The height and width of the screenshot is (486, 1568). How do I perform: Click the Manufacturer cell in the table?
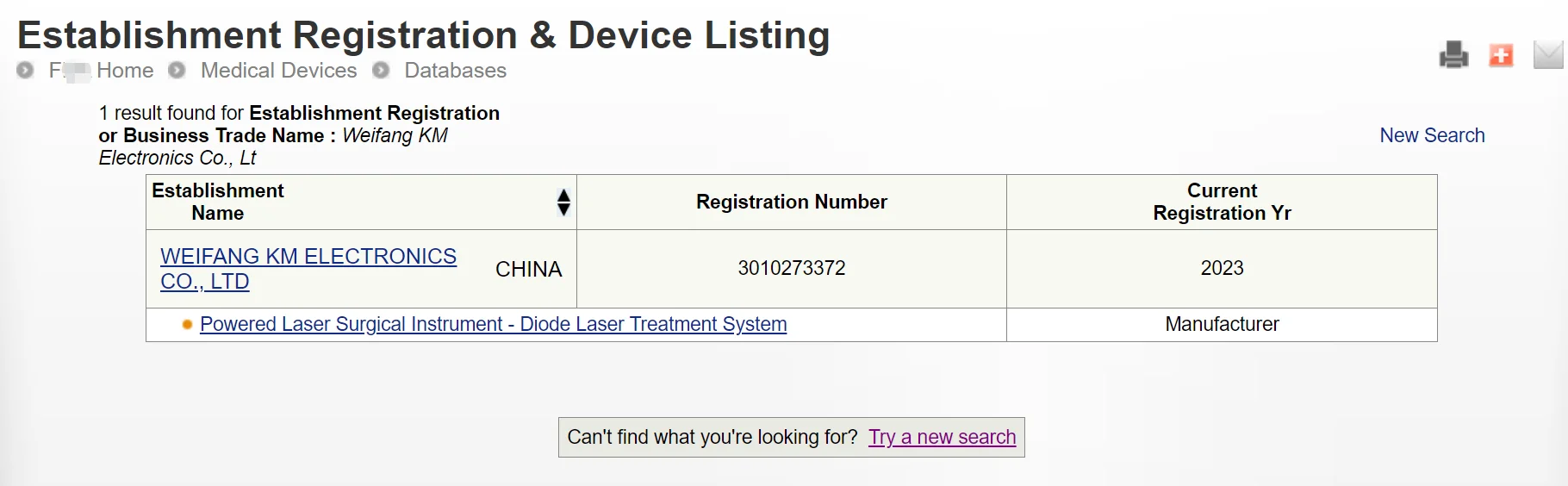(x=1222, y=324)
